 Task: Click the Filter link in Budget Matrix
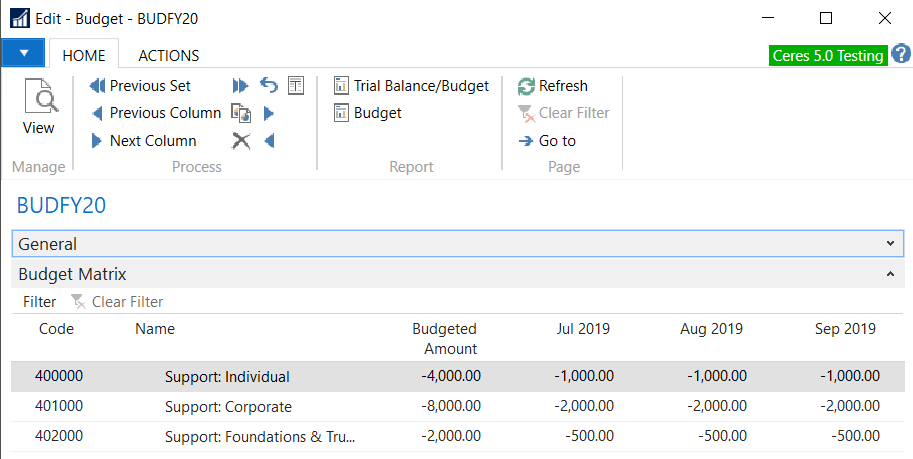pos(40,302)
